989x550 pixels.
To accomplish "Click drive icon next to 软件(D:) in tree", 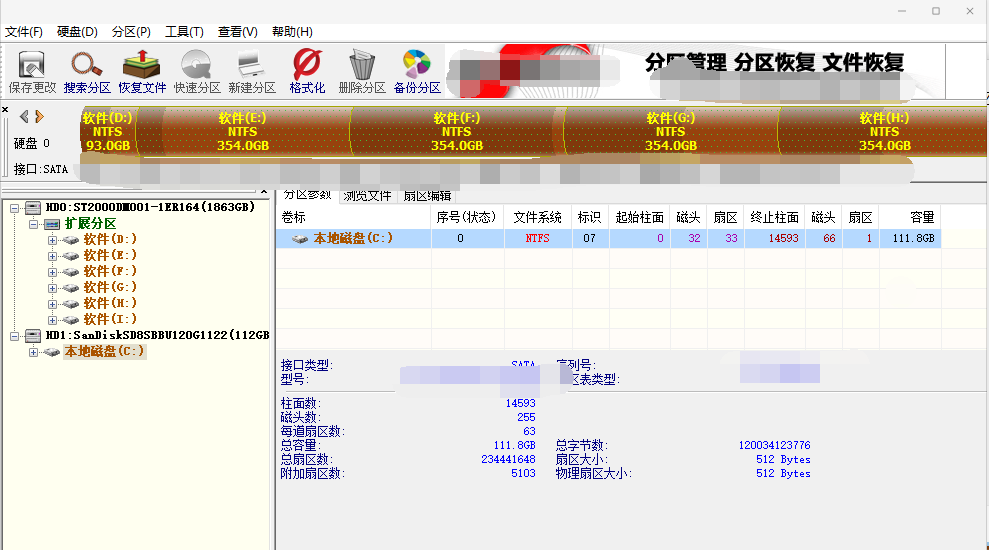I will pos(71,240).
